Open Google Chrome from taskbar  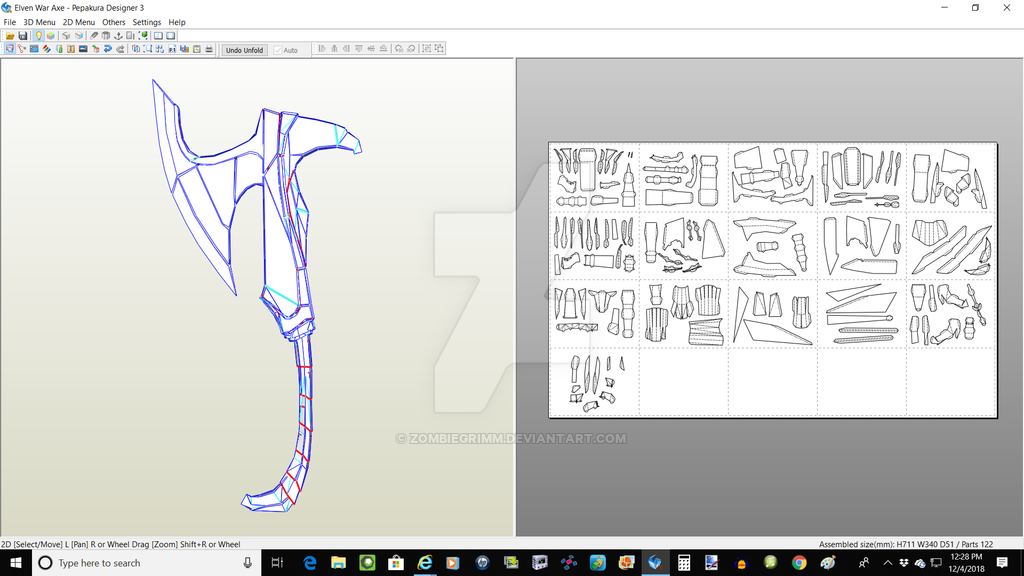coord(799,562)
